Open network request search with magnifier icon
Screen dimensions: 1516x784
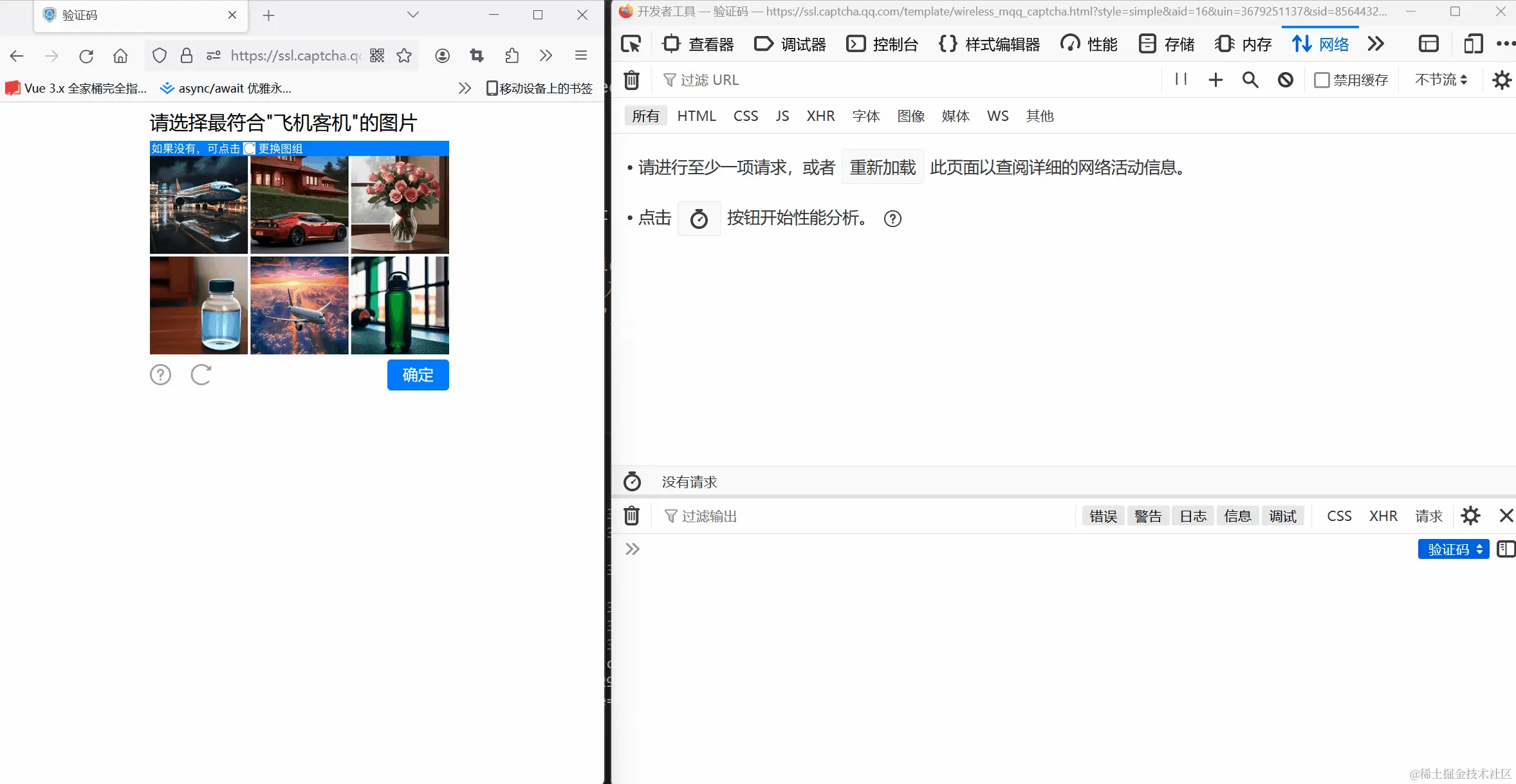click(x=1250, y=80)
